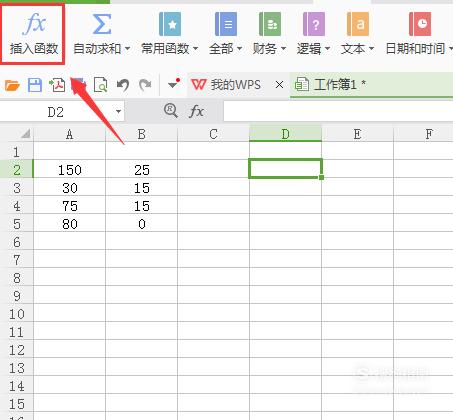The image size is (453, 420).
Task: Select column F header
Action: (423, 134)
